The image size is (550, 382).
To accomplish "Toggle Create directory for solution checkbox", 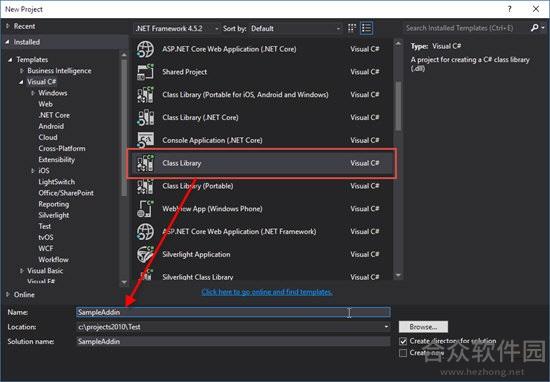I will point(403,341).
